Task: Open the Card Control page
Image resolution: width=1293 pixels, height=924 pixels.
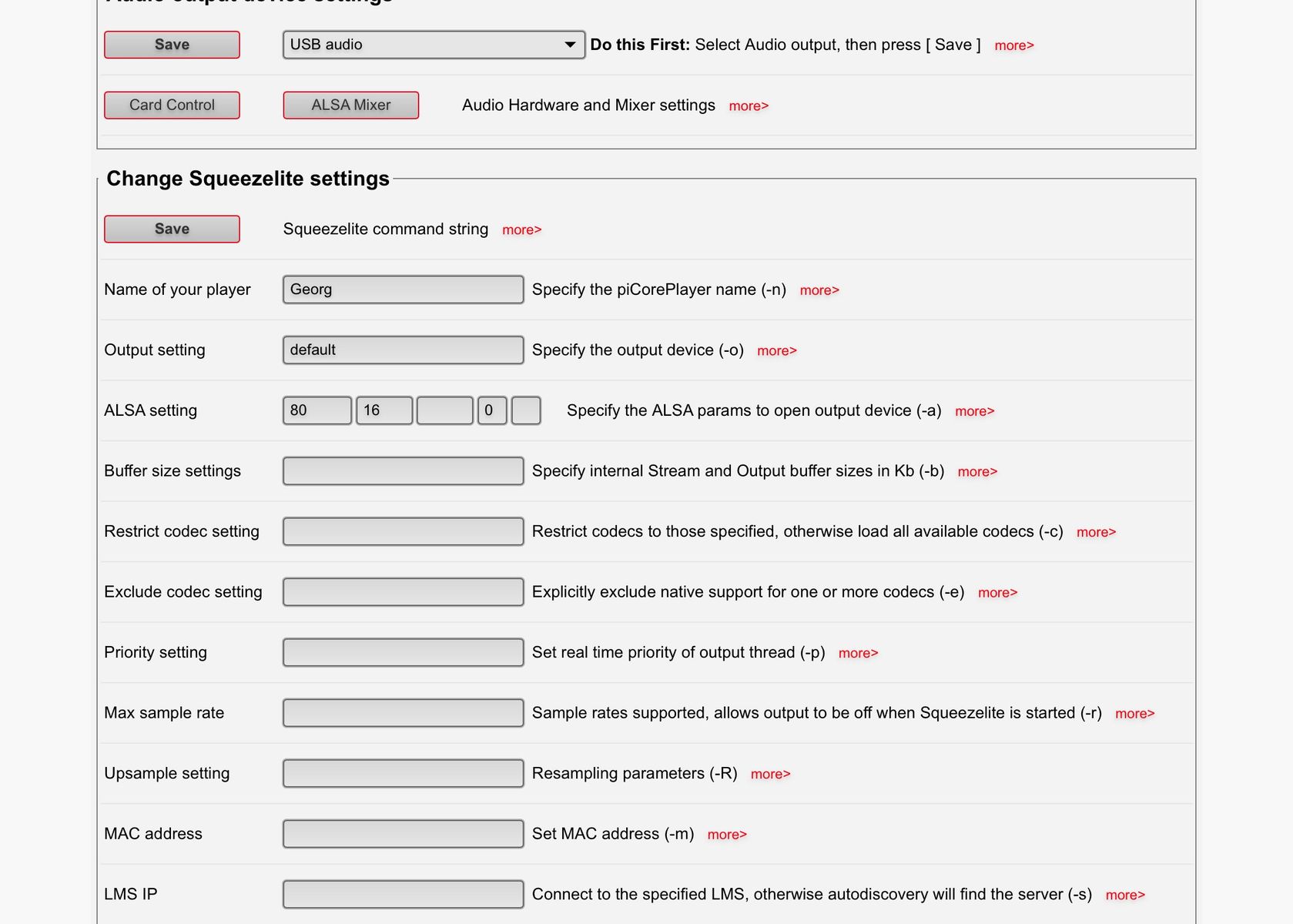Action: (172, 105)
